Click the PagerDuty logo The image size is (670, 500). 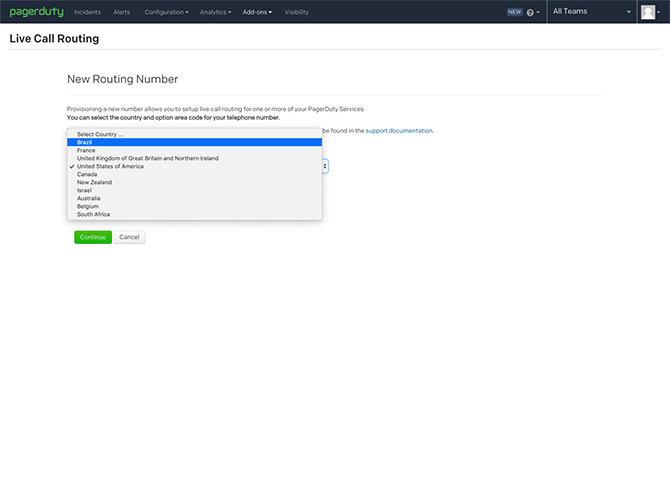pos(36,12)
